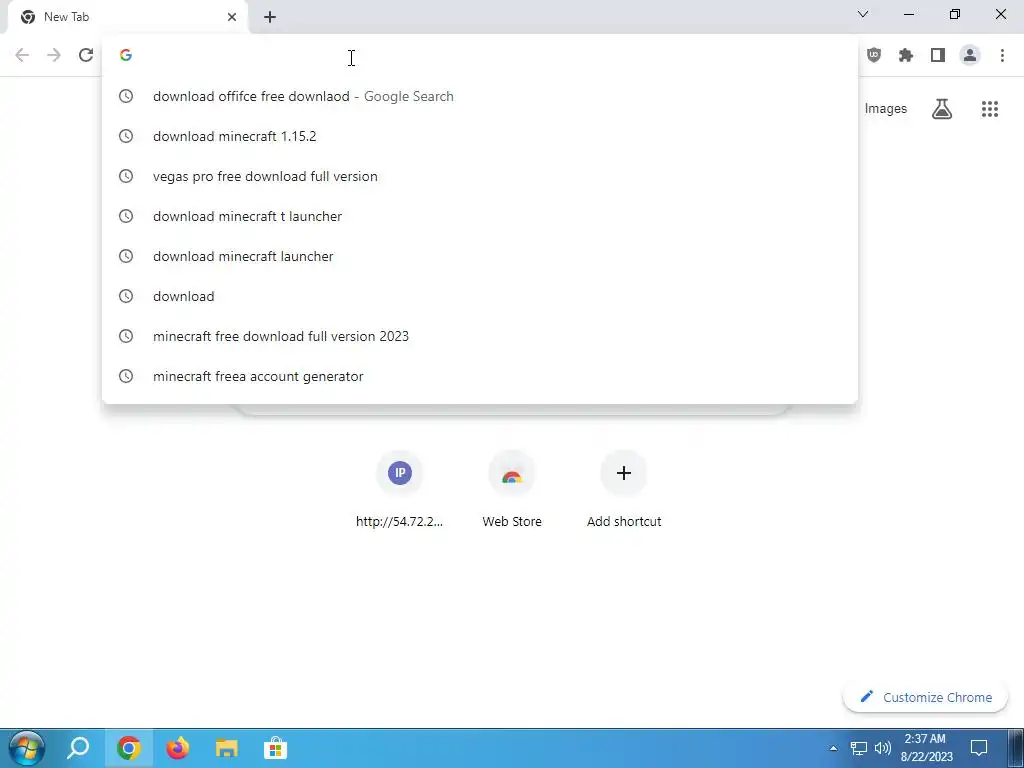This screenshot has width=1024, height=768.
Task: Launch Firefox from the taskbar
Action: coord(178,748)
